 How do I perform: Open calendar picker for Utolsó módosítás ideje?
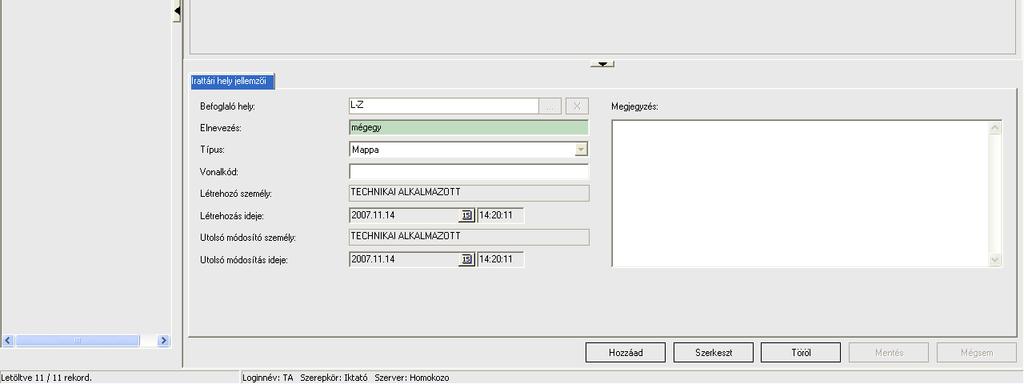467,260
